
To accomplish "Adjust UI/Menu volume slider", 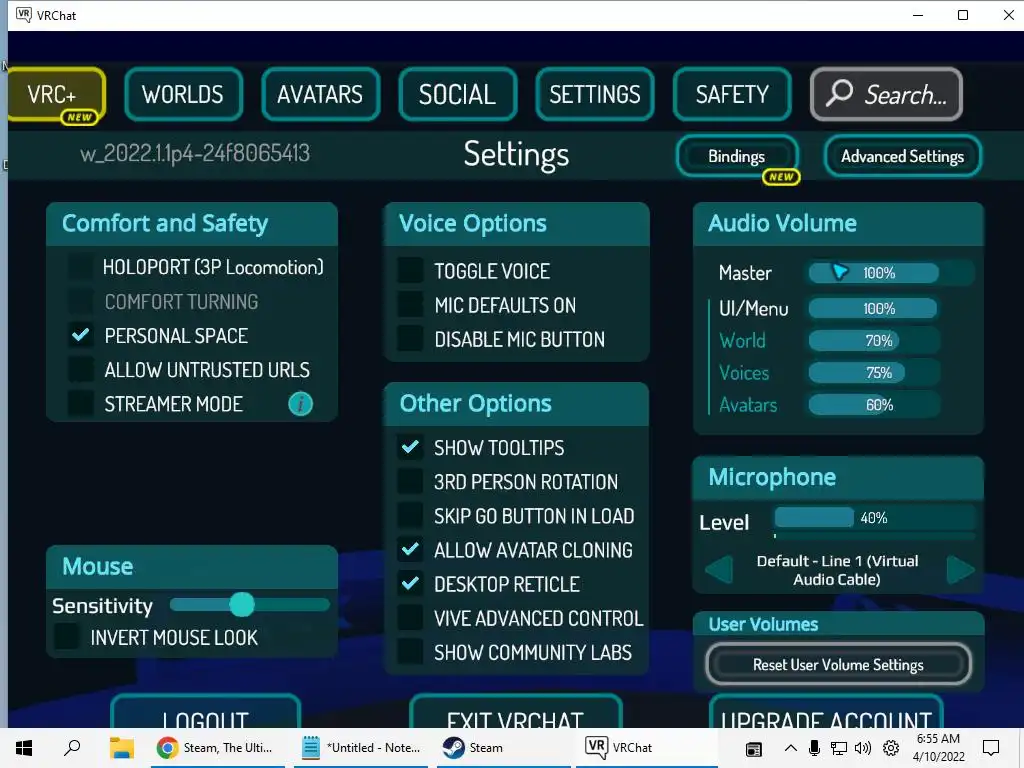I will point(874,308).
